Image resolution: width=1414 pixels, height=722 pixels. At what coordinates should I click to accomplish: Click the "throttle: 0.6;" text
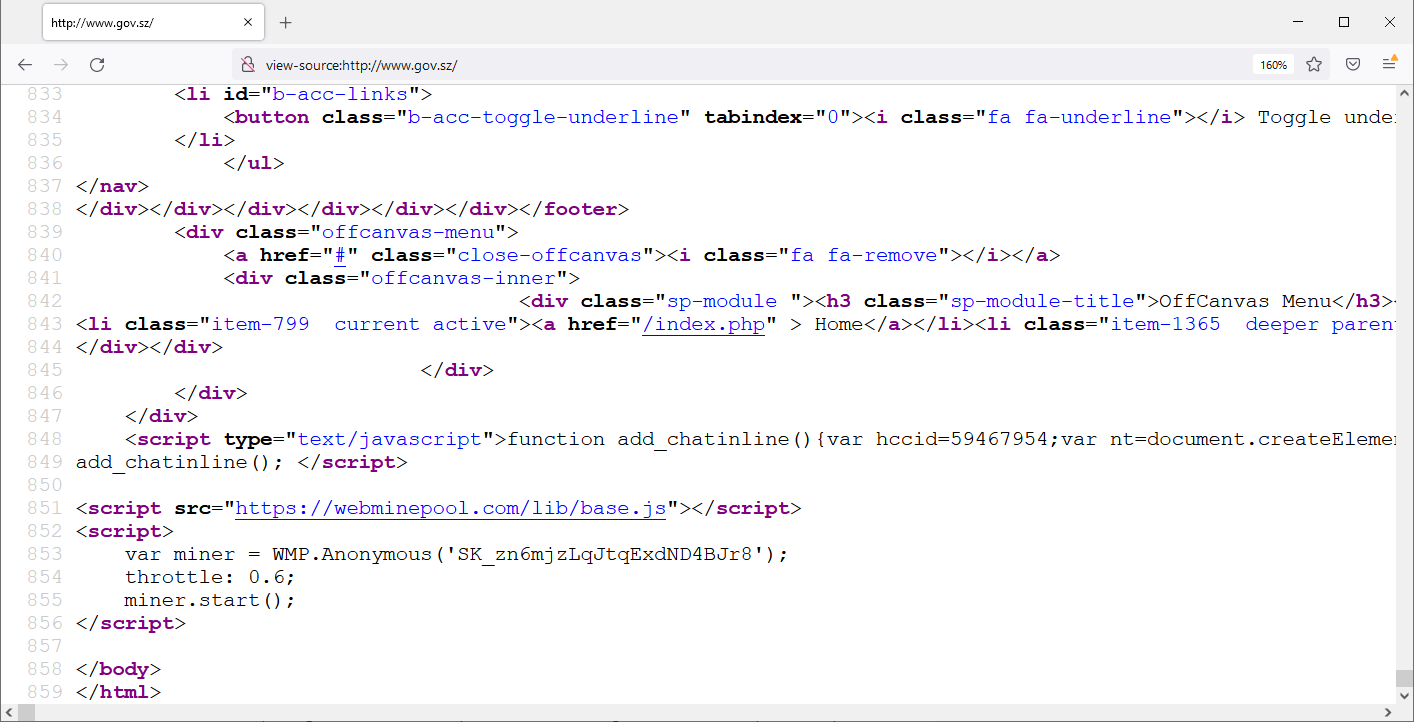click(210, 577)
